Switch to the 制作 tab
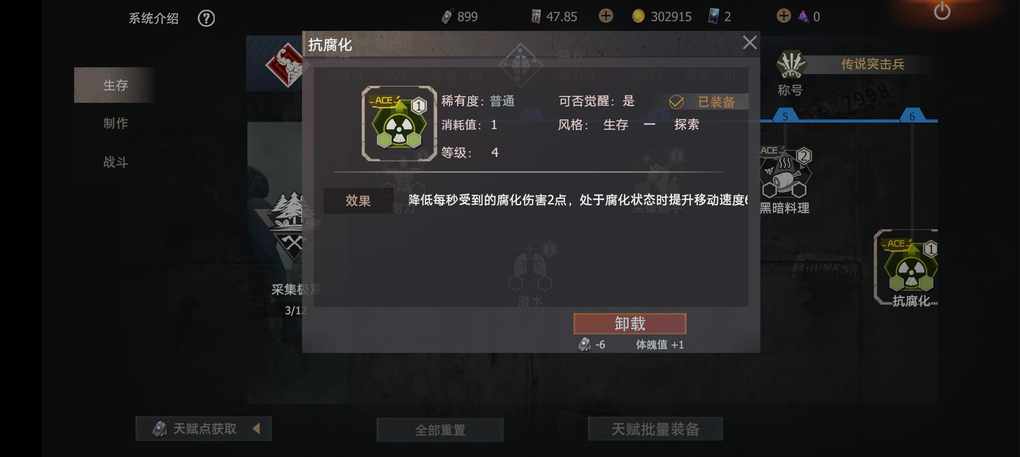Viewport: 1020px width, 457px height. 115,124
